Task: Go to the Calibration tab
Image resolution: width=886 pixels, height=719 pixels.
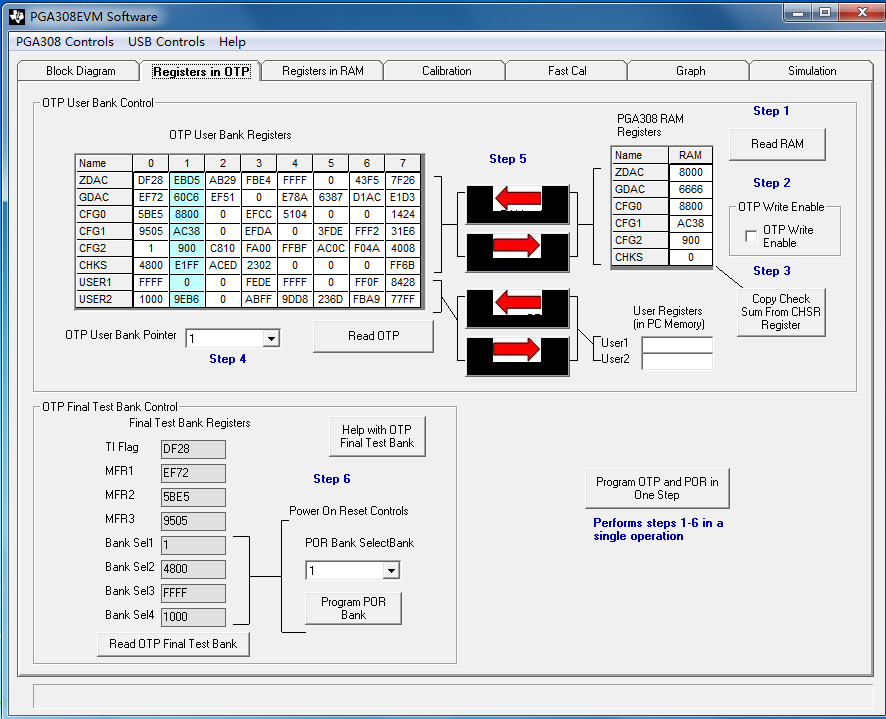Action: (x=446, y=71)
